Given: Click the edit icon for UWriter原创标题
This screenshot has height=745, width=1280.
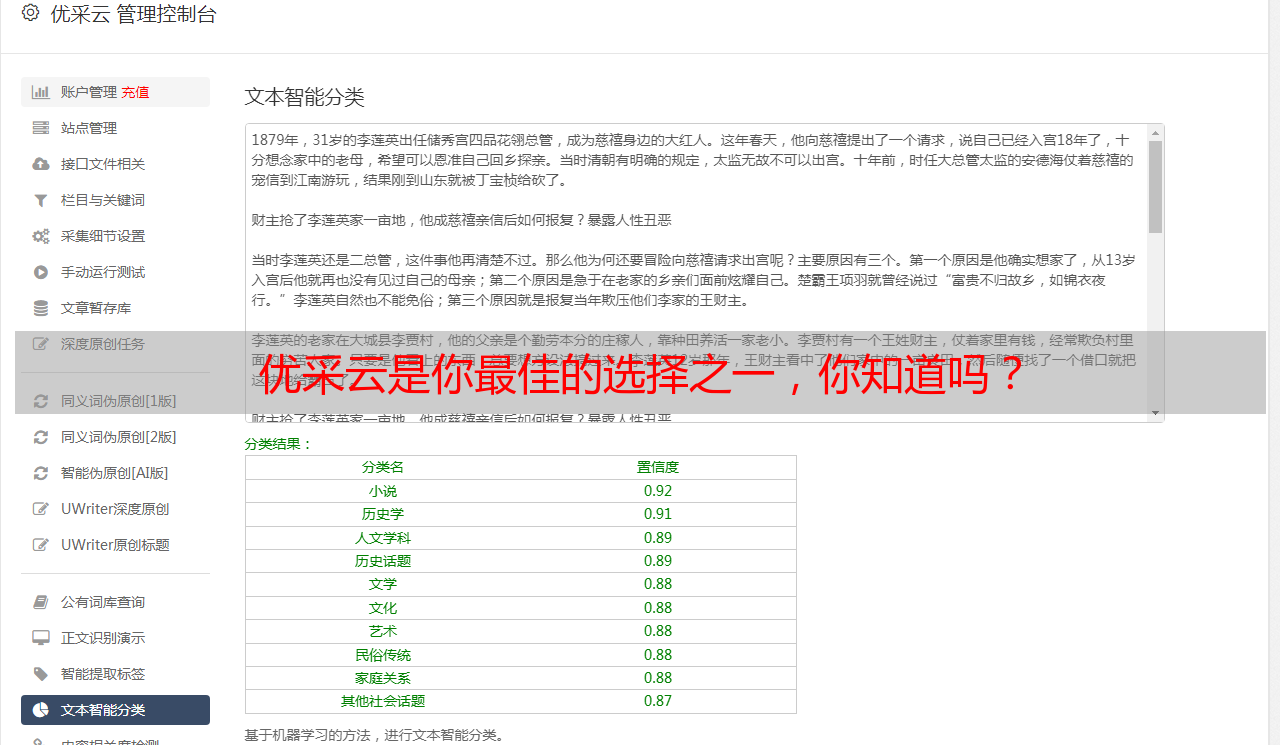Looking at the screenshot, I should (41, 545).
